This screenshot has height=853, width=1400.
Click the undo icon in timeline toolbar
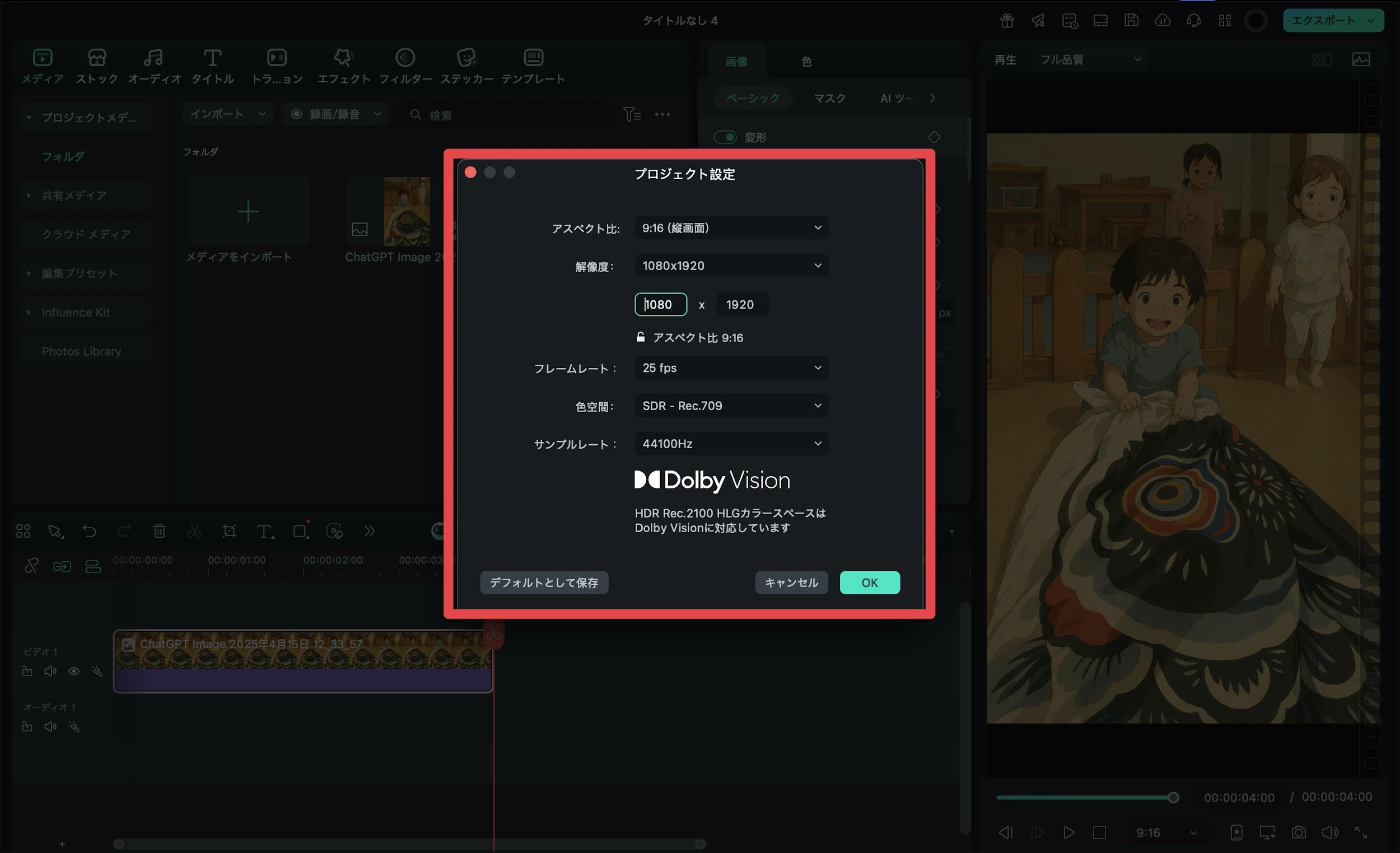point(89,531)
